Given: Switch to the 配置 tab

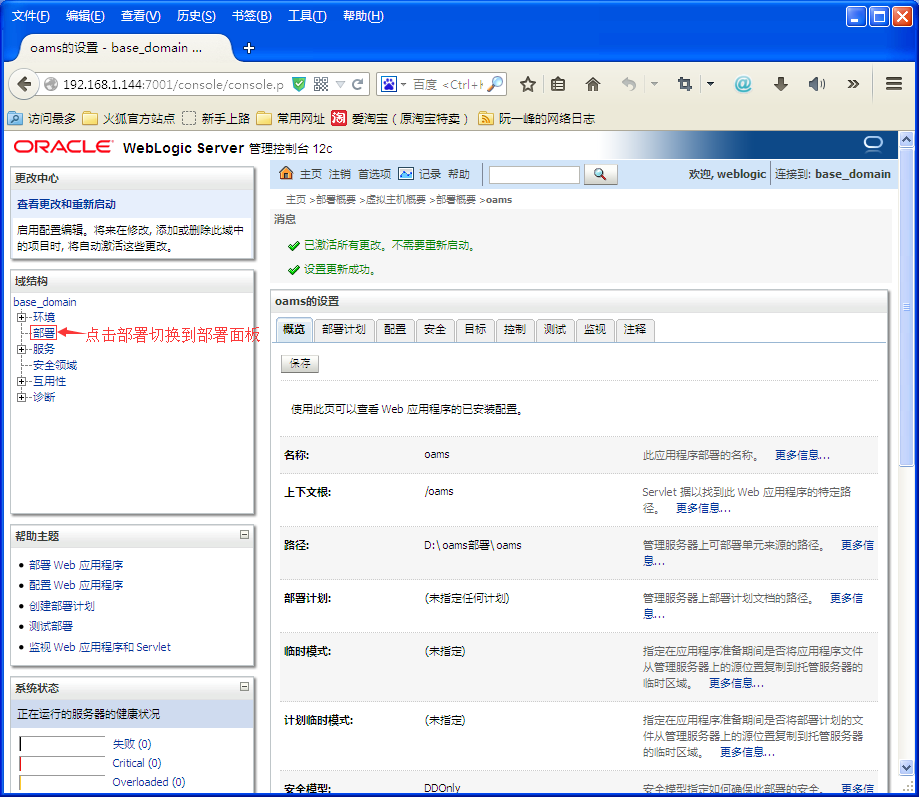Looking at the screenshot, I should [395, 330].
